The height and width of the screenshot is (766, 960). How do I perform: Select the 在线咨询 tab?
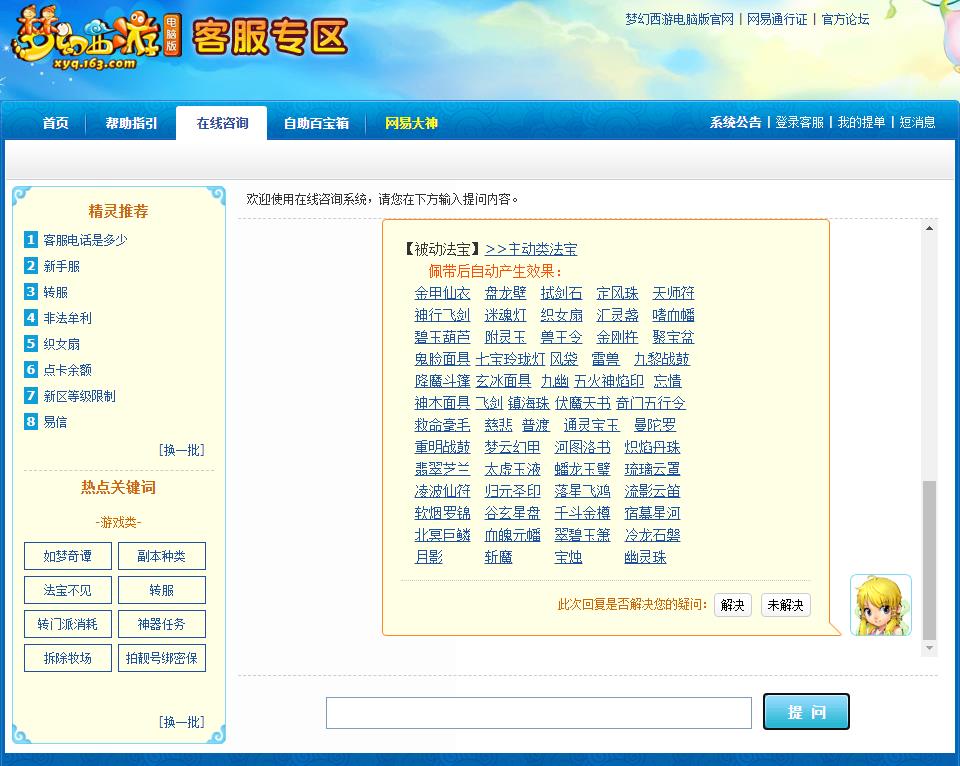click(222, 123)
